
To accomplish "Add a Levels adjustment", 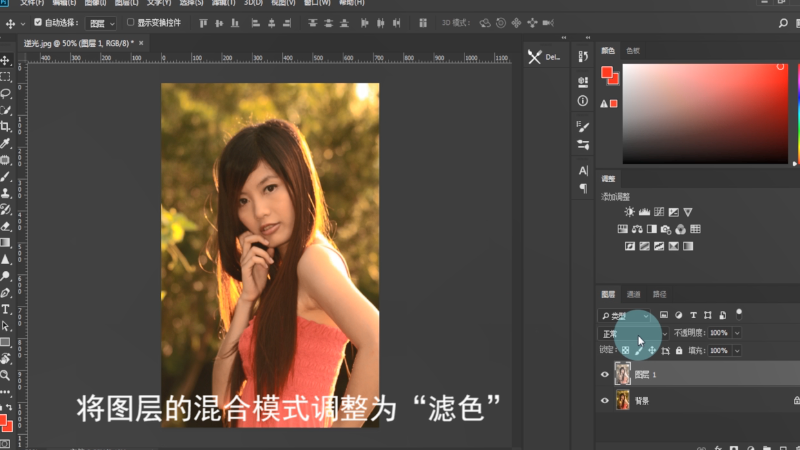I will click(644, 212).
